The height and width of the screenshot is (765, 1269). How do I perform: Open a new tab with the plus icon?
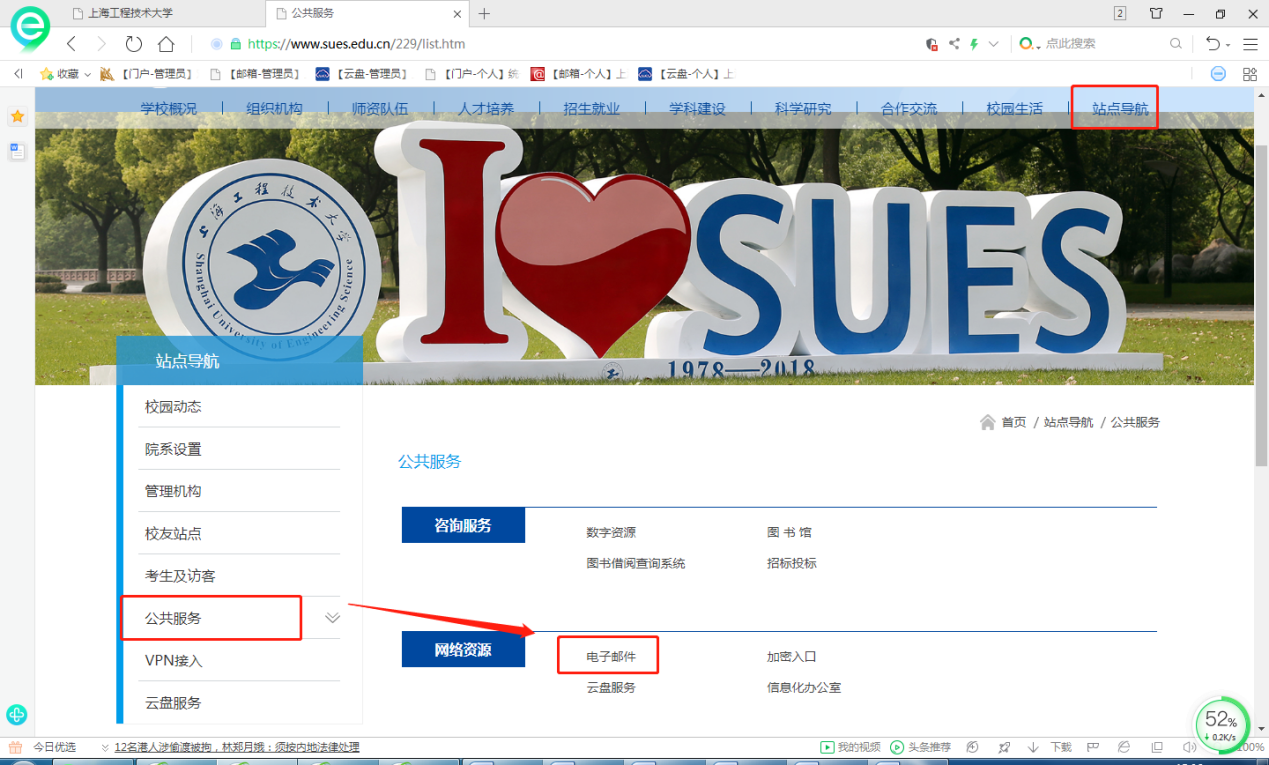tap(484, 14)
